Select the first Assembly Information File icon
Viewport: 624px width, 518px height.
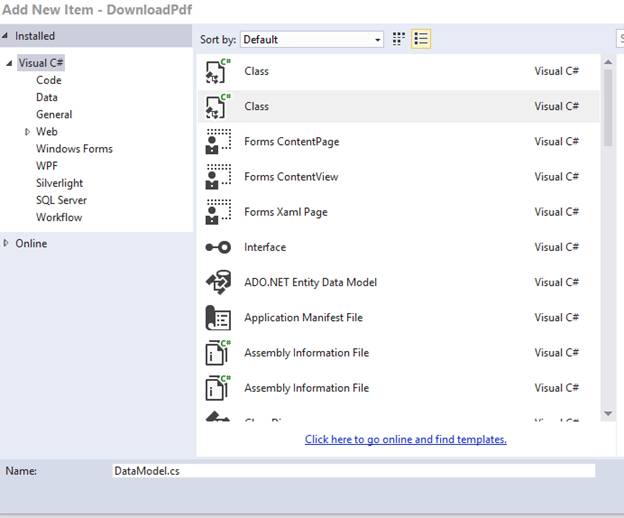coord(217,353)
